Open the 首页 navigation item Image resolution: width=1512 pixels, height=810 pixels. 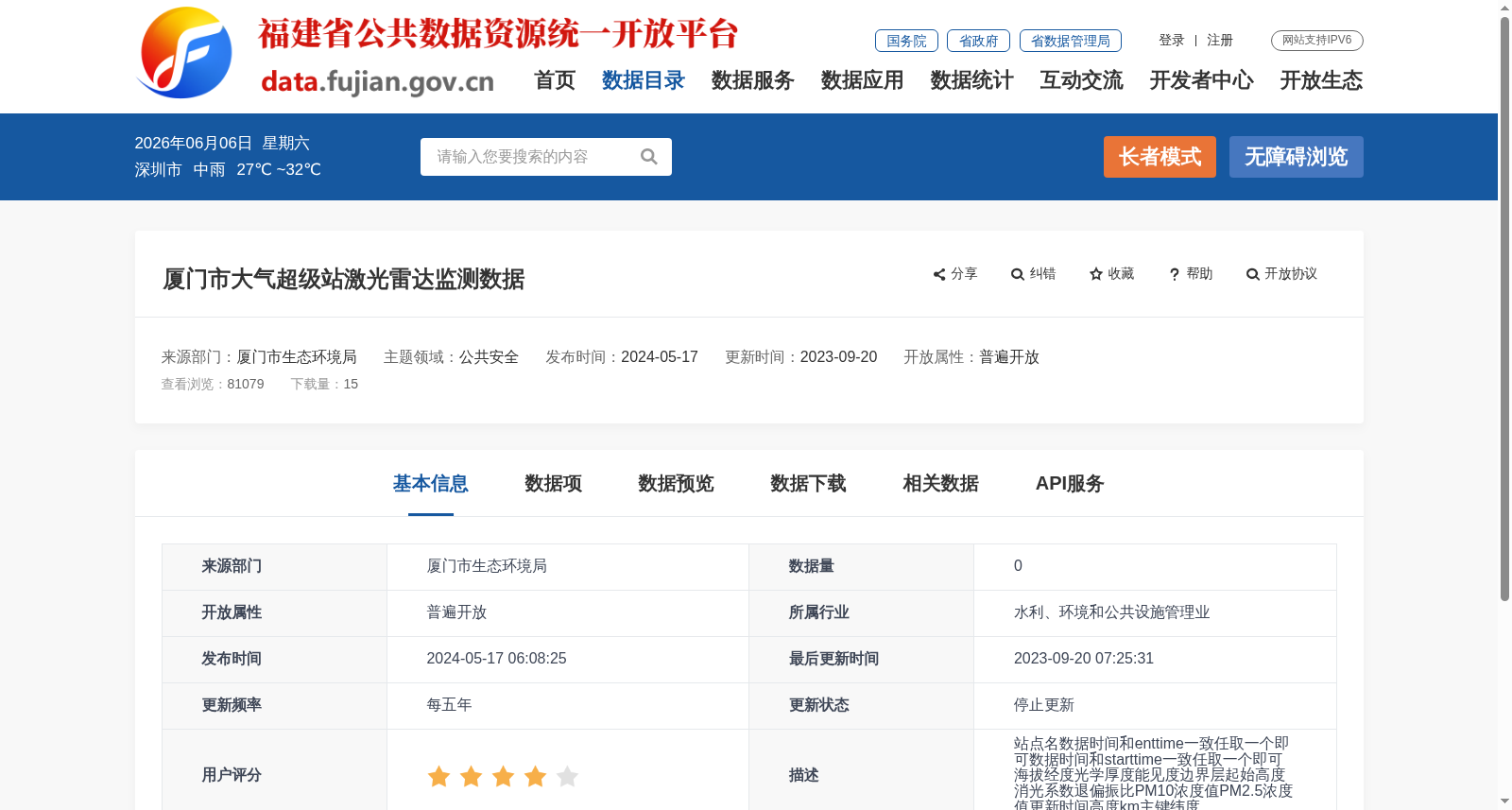coord(555,80)
